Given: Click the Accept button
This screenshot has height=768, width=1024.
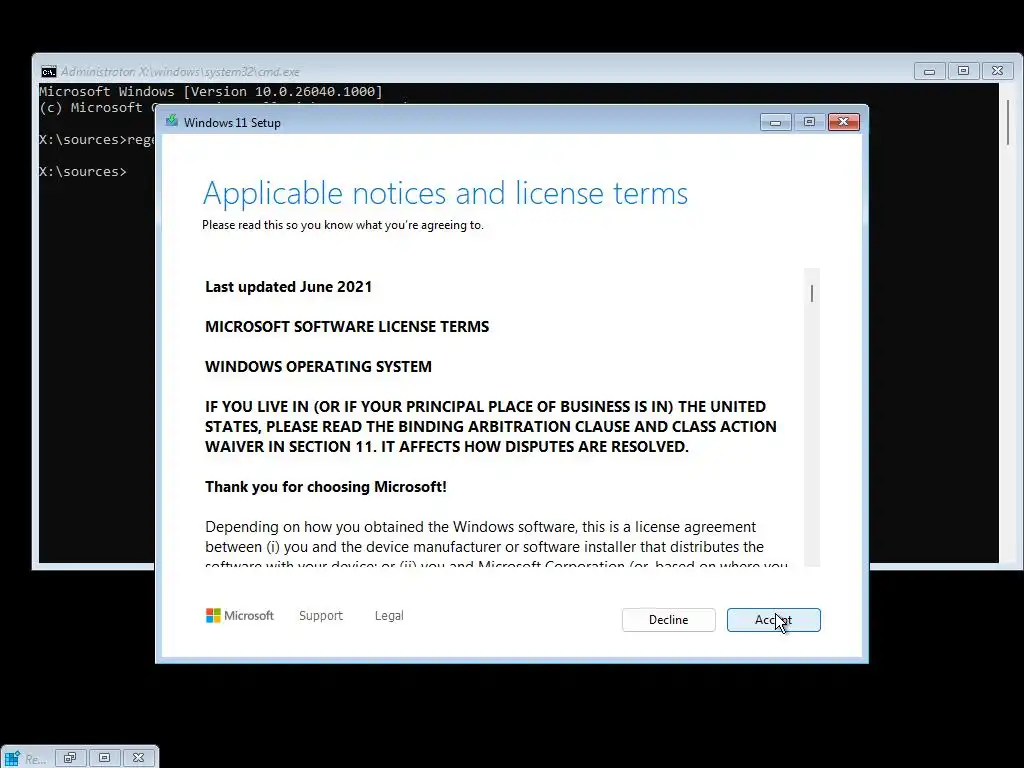Looking at the screenshot, I should point(773,620).
